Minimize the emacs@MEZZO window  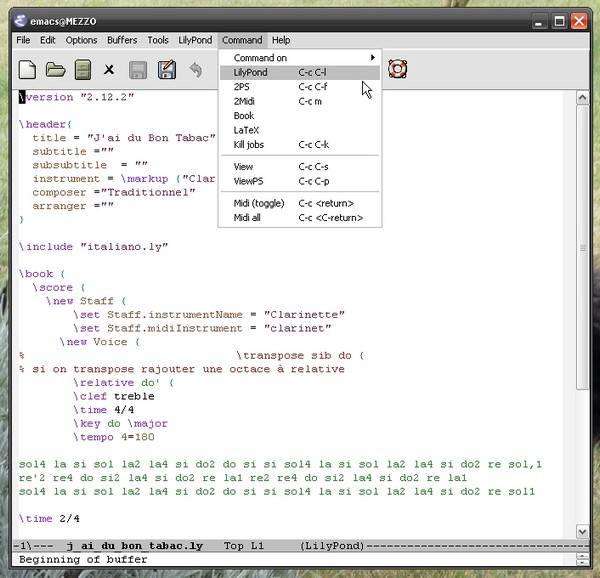click(539, 21)
